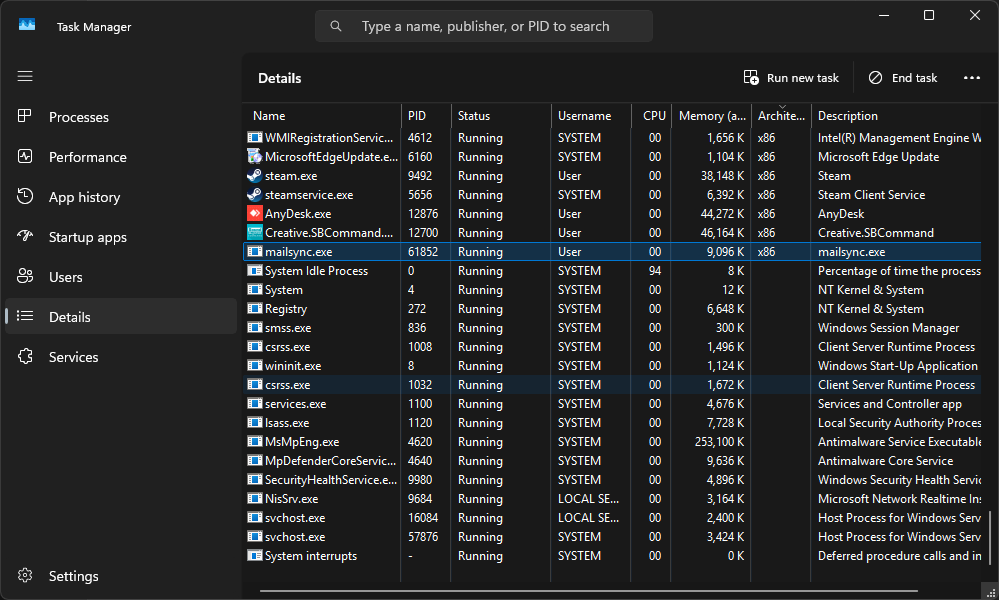This screenshot has height=600, width=999.
Task: Sort by the CPU column header
Action: (651, 116)
